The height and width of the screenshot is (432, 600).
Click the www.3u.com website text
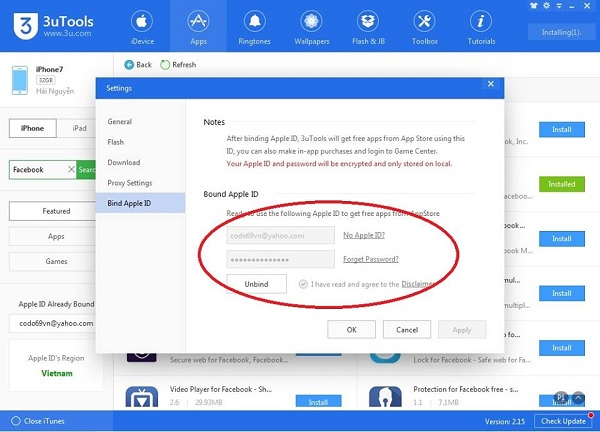tap(67, 33)
